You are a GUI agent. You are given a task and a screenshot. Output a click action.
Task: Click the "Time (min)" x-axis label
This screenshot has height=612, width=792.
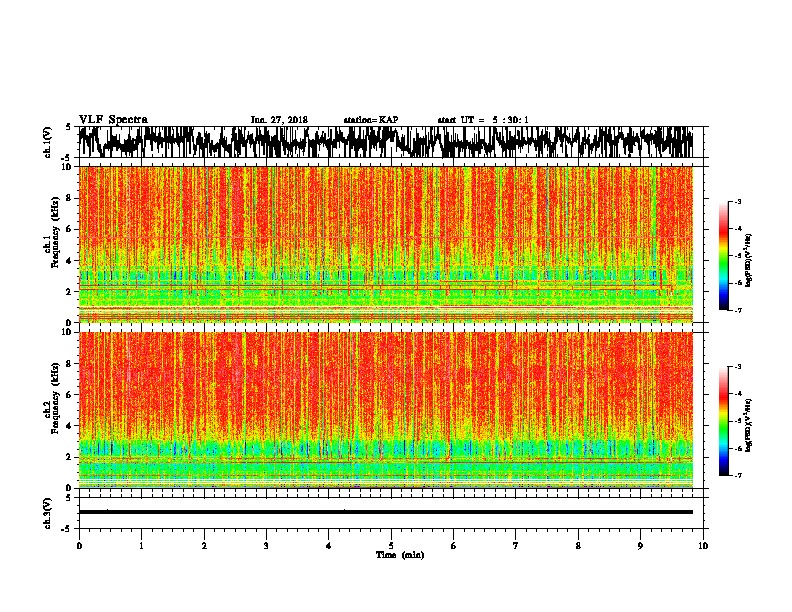tap(400, 555)
